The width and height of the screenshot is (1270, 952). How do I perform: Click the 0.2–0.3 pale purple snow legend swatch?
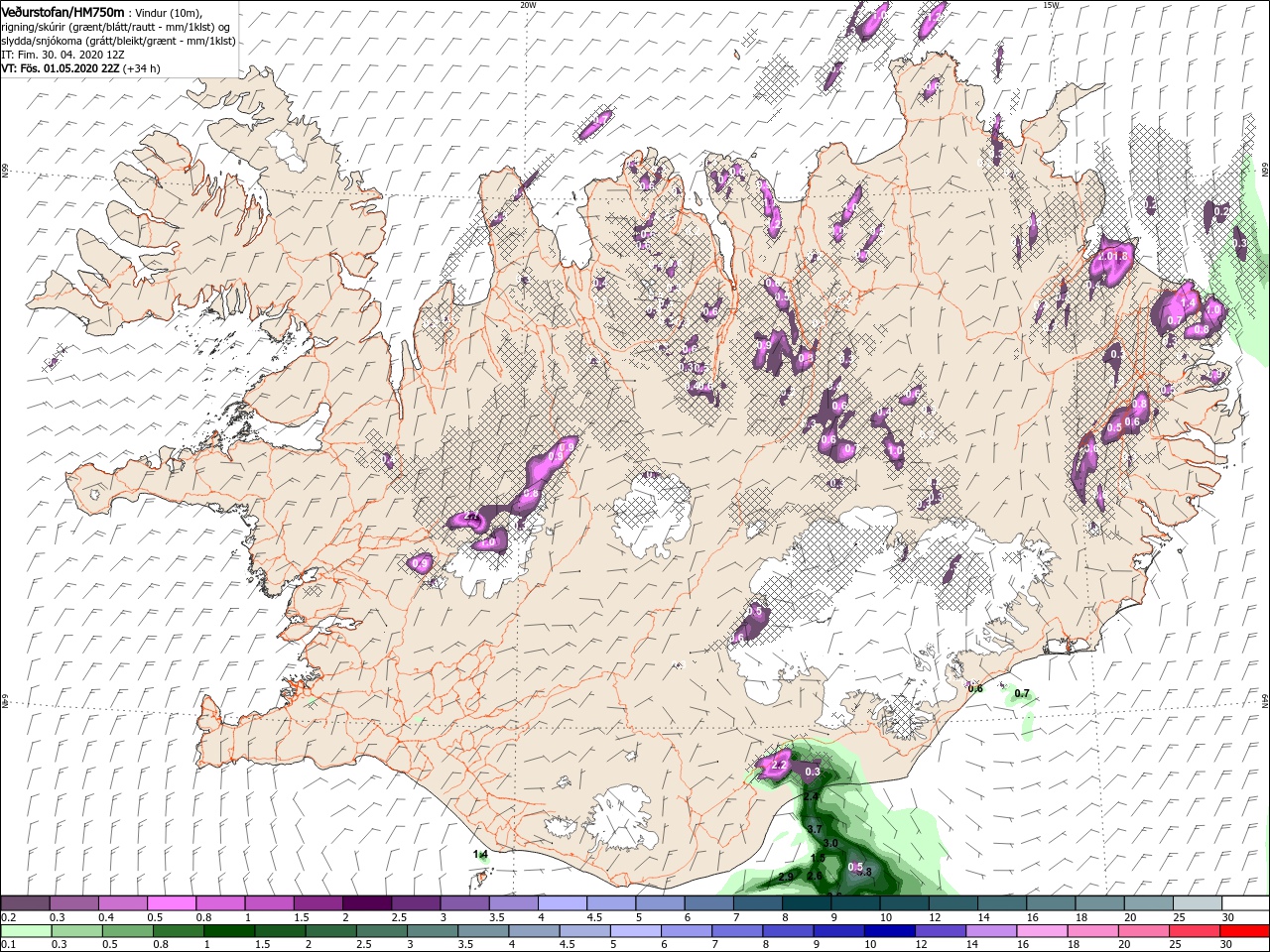(x=26, y=903)
